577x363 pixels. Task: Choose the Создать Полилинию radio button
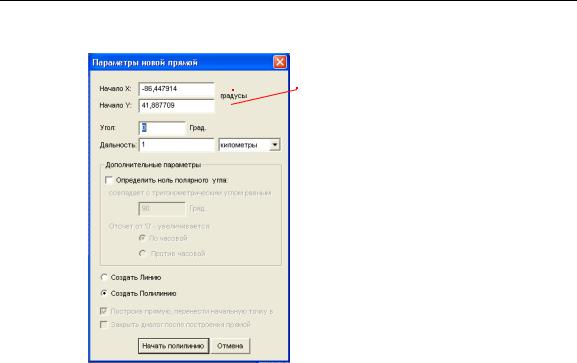pos(104,293)
